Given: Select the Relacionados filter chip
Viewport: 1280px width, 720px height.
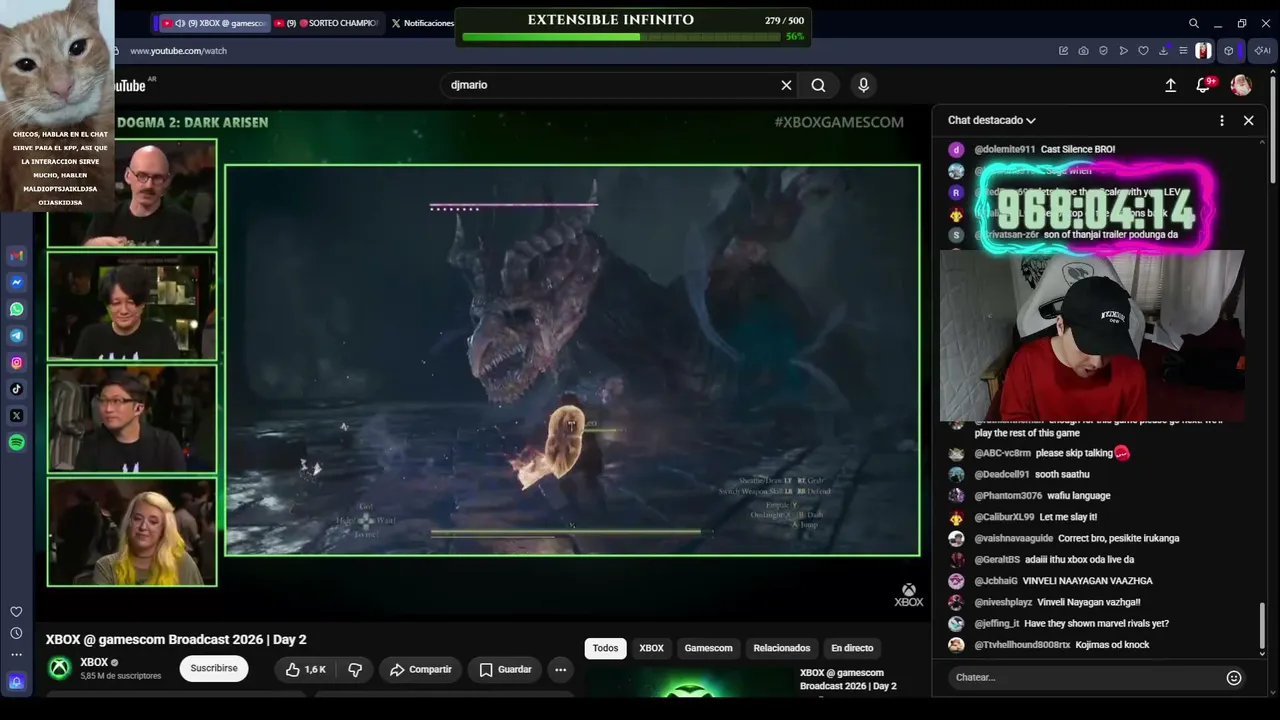Looking at the screenshot, I should pos(782,648).
